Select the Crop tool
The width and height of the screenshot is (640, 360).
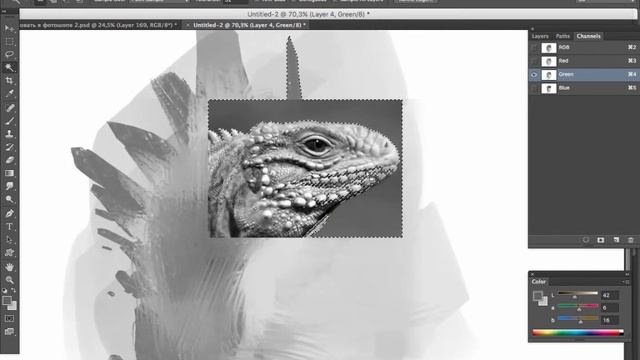[x=9, y=80]
